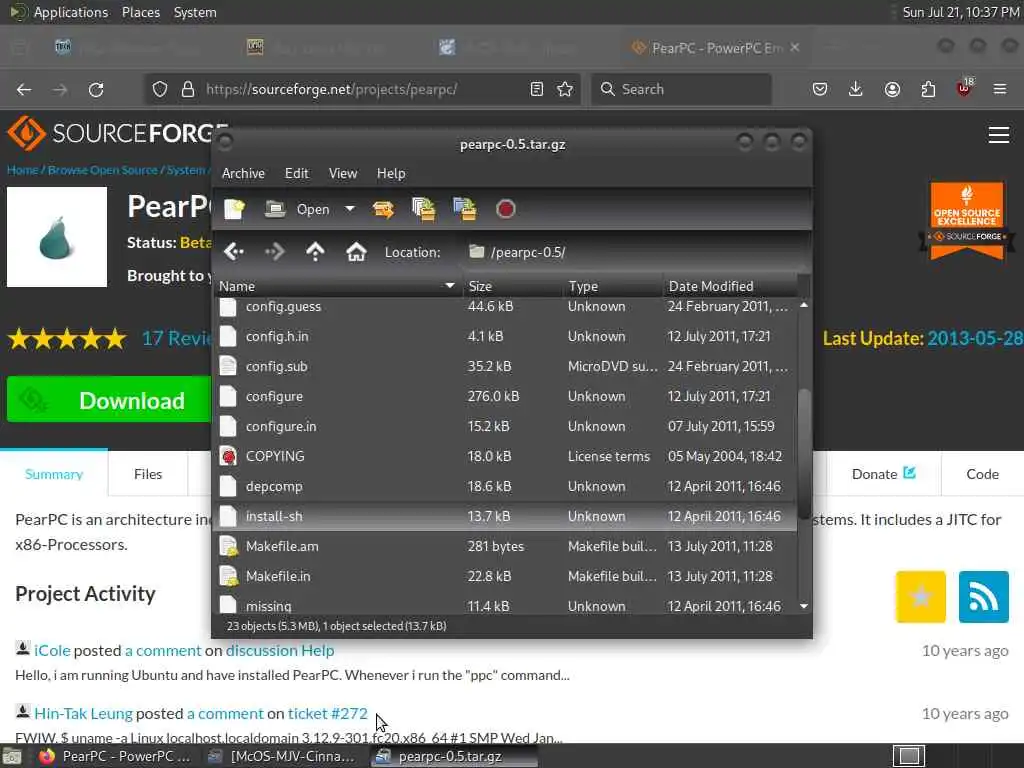Open the Donate tab
Screen dimensions: 1024x768
[884, 474]
